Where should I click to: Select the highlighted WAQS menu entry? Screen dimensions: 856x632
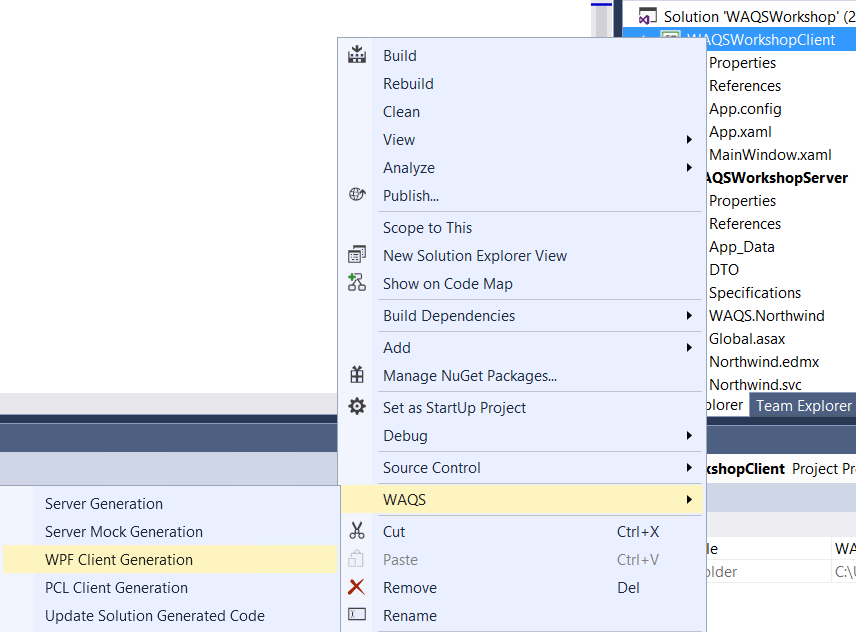(x=522, y=499)
